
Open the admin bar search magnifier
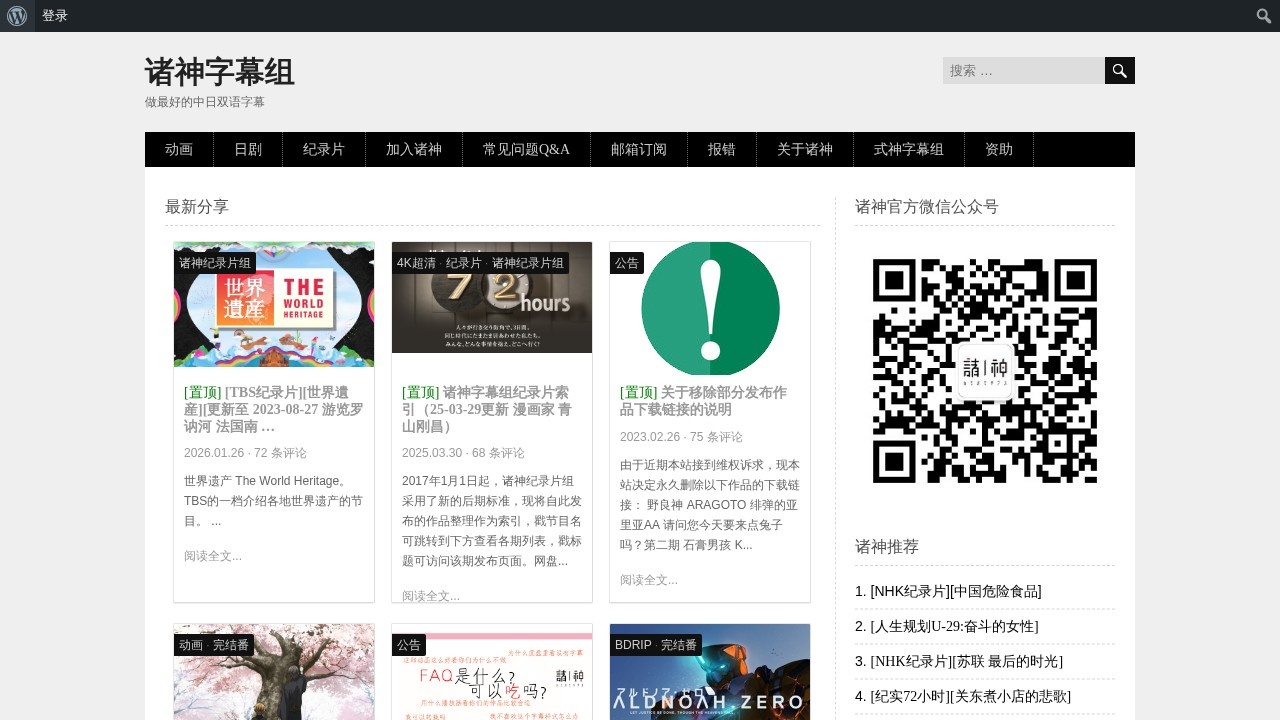click(x=1264, y=16)
